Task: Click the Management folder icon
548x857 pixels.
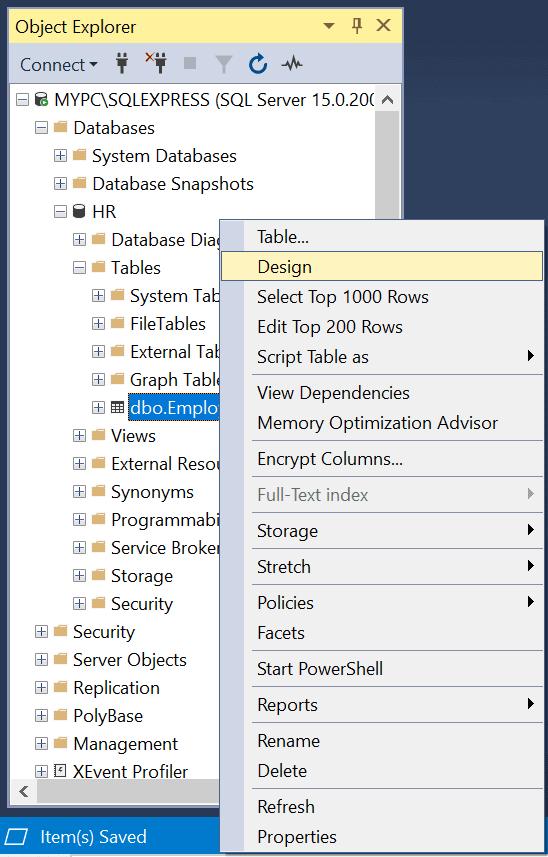Action: tap(61, 743)
